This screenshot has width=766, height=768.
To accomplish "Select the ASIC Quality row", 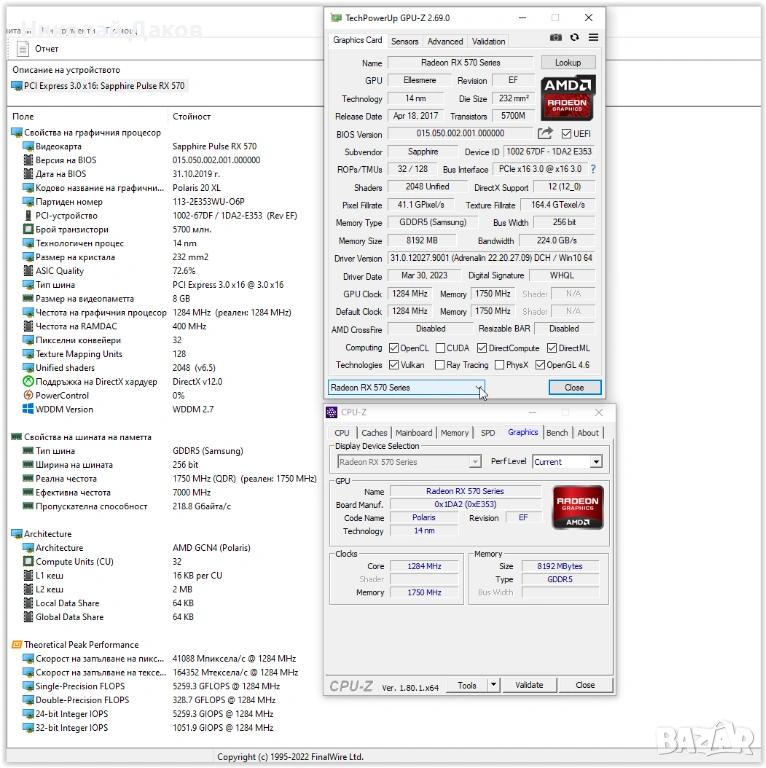I will (x=59, y=271).
